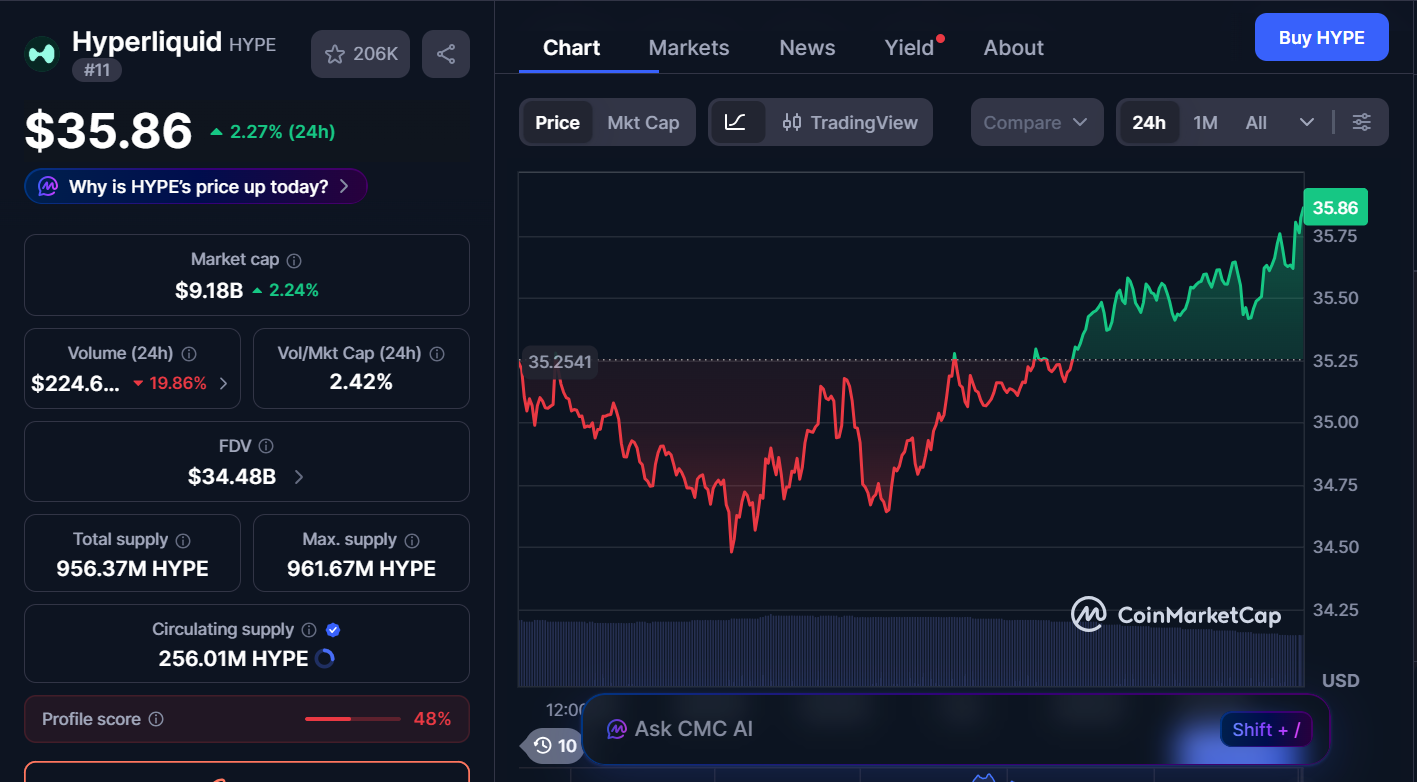This screenshot has width=1417, height=782.
Task: Click the share icon next to the watchlist button
Action: pos(446,54)
